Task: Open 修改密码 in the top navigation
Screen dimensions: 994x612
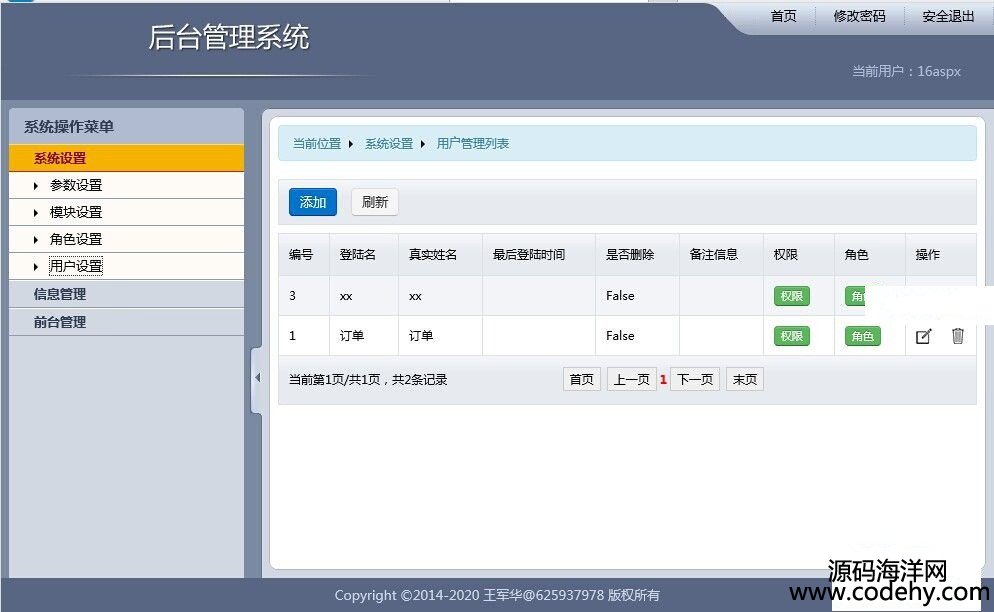Action: pyautogui.click(x=859, y=16)
